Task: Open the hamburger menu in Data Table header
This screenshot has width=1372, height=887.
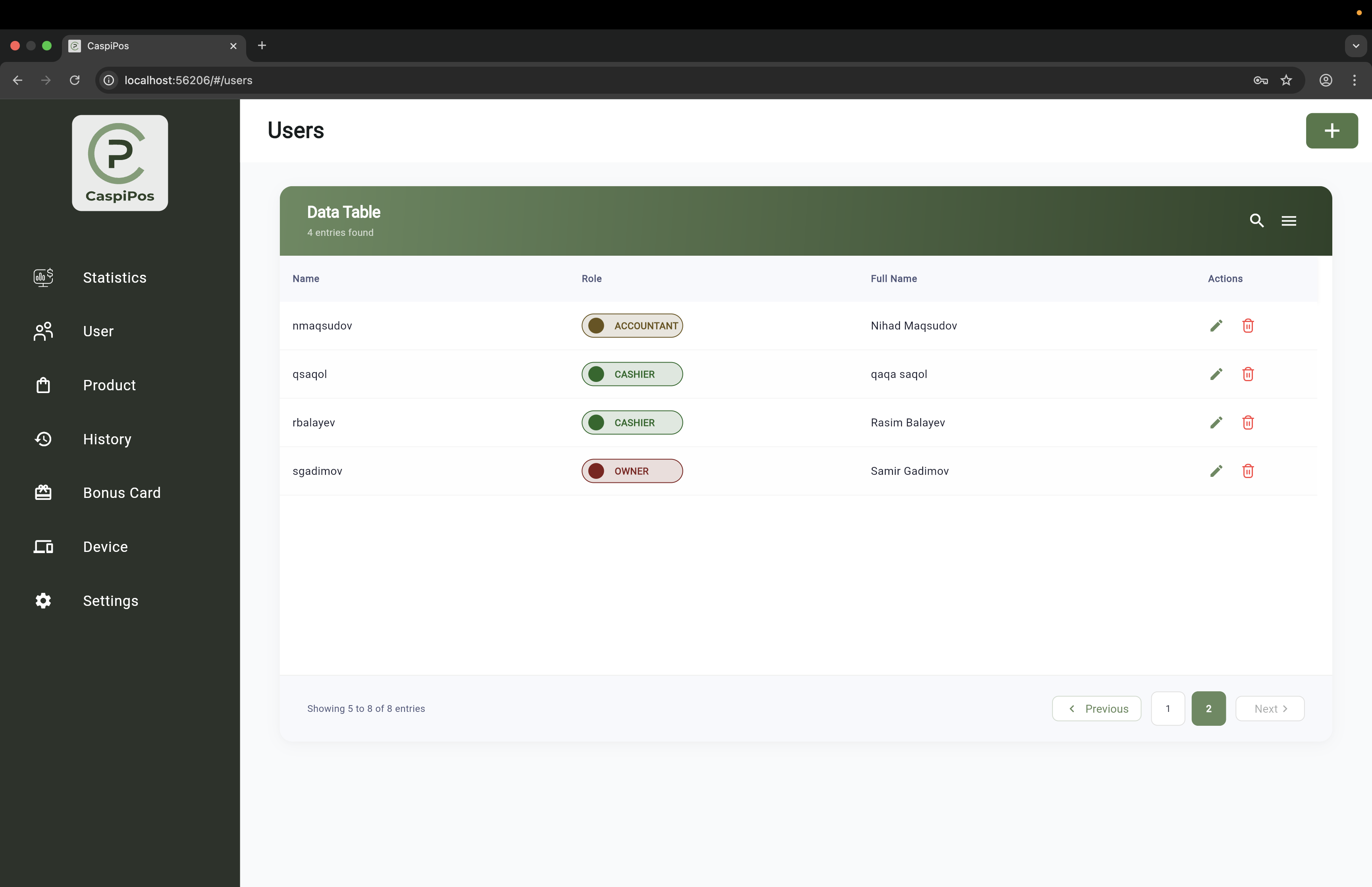Action: point(1289,221)
